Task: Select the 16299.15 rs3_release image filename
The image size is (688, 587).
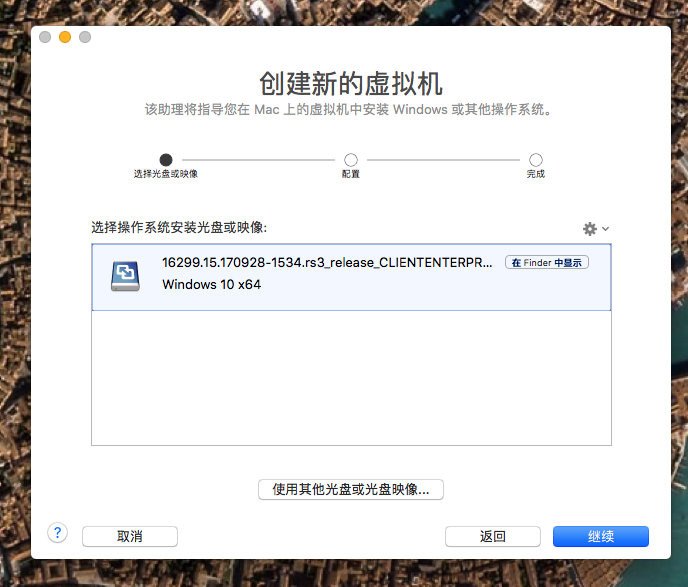Action: tap(327, 263)
